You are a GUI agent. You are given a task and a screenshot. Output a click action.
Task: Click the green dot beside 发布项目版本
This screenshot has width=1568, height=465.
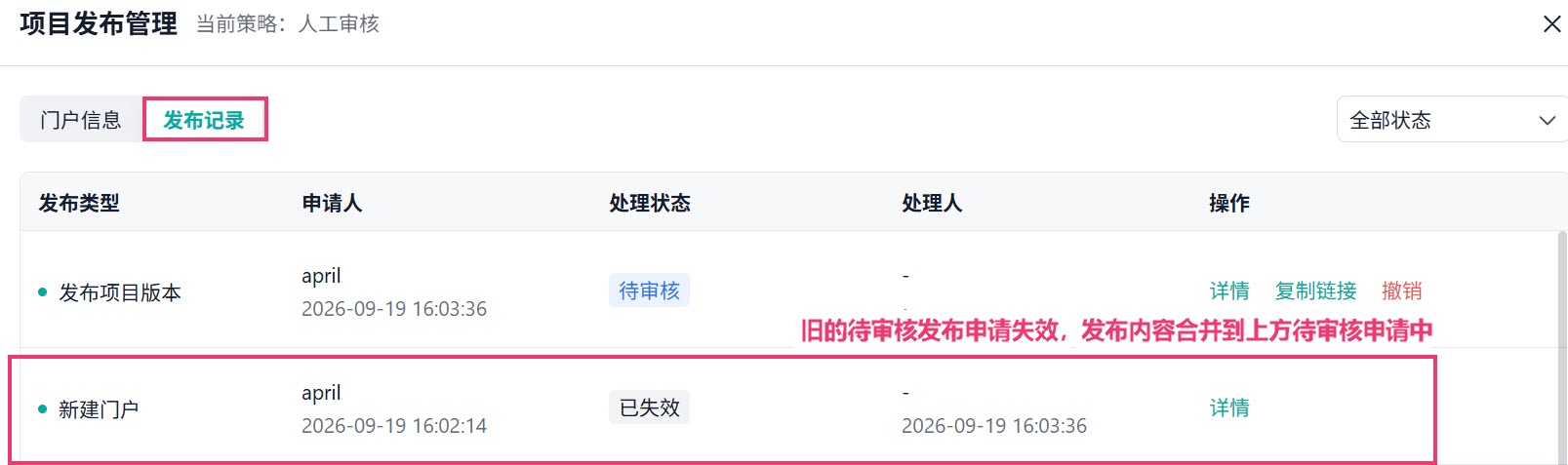[x=42, y=292]
